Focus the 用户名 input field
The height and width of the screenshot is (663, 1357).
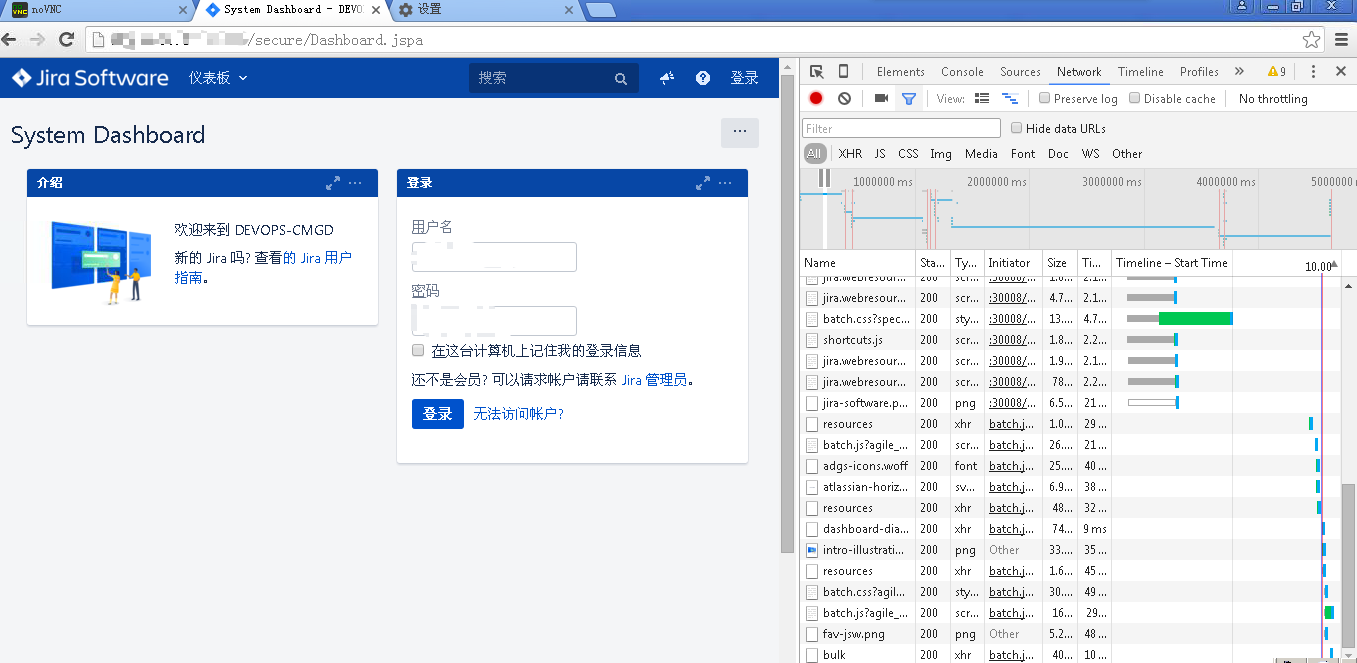click(494, 257)
